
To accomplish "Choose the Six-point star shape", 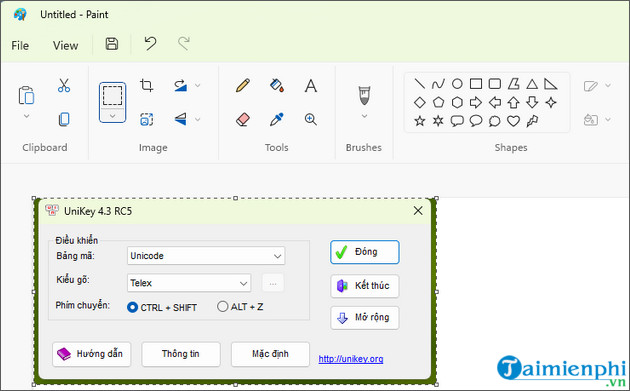I will (x=438, y=121).
